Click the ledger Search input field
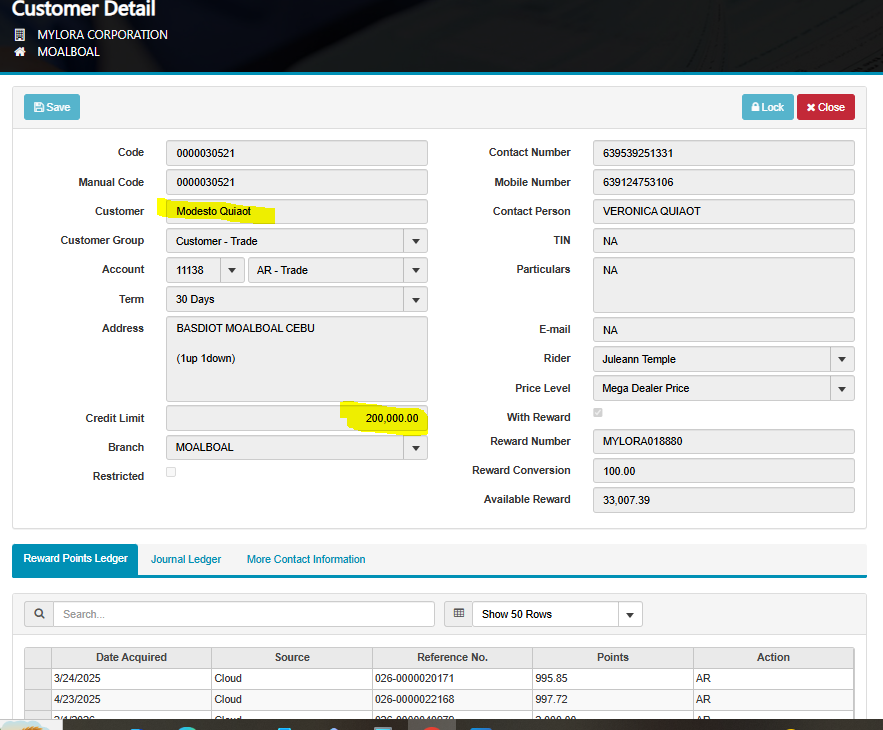The image size is (883, 730). pos(244,614)
